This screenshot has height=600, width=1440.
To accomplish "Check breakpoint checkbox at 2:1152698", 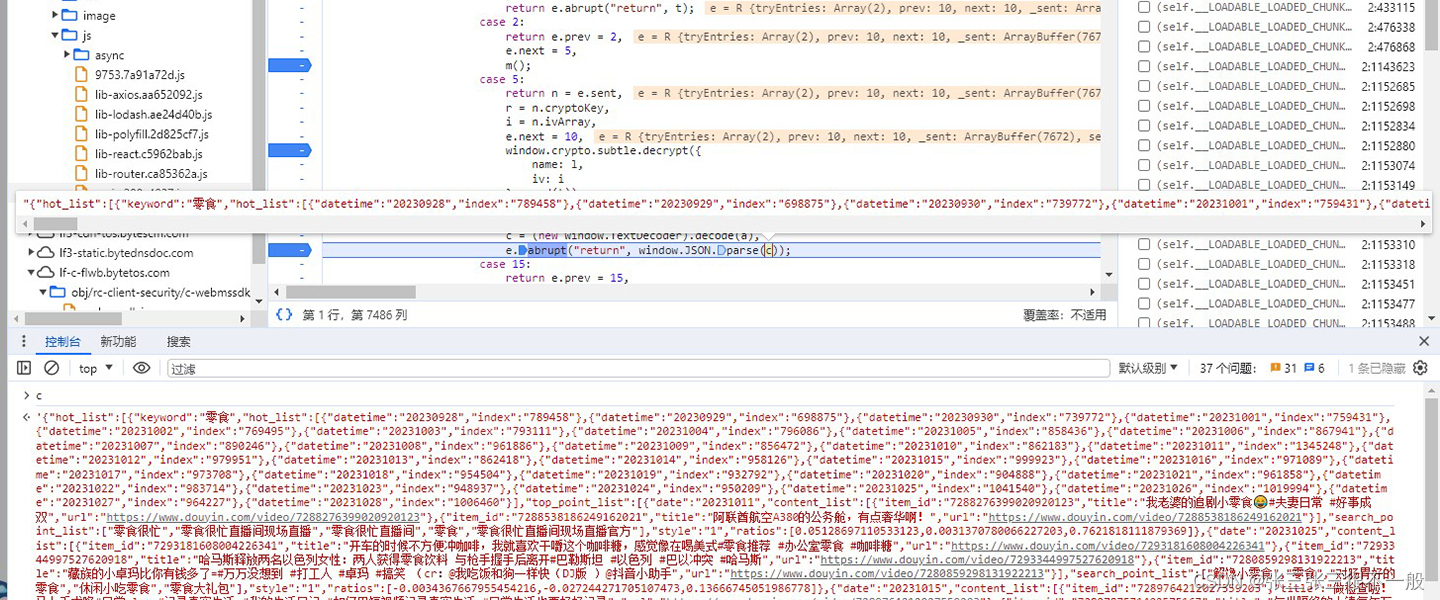I will 1143,106.
